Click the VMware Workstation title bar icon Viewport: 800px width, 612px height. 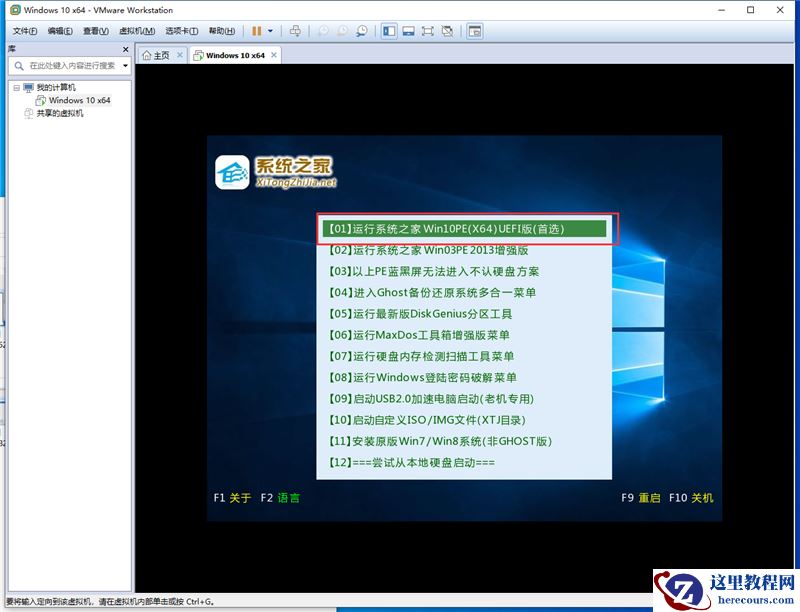16,10
